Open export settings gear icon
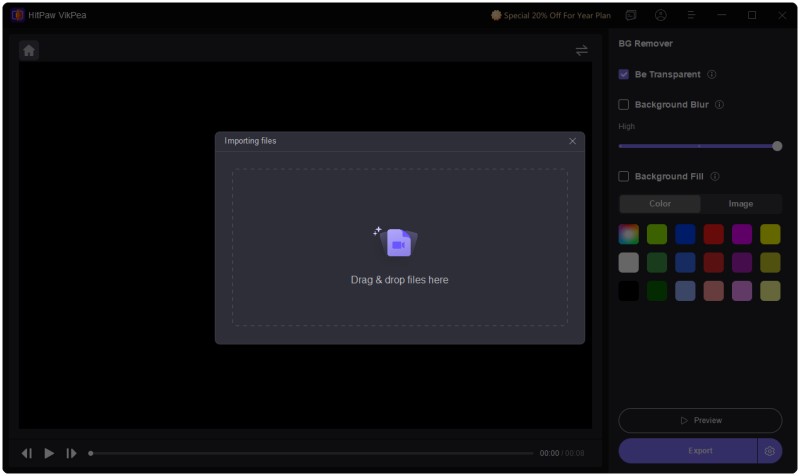Viewport: 800px width, 476px height. click(x=769, y=451)
